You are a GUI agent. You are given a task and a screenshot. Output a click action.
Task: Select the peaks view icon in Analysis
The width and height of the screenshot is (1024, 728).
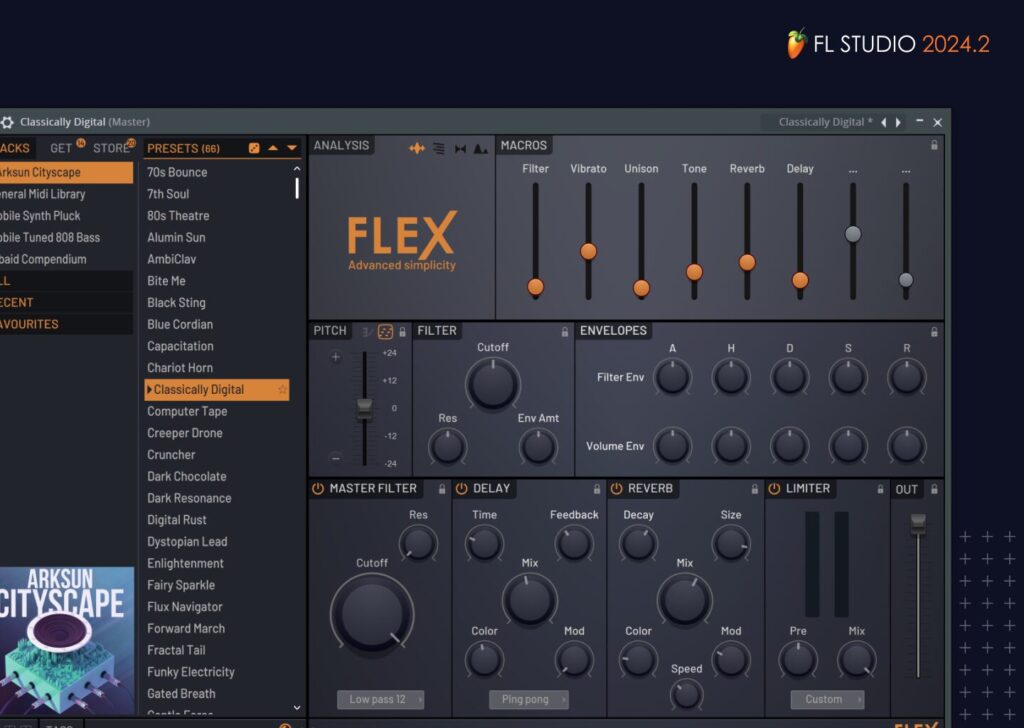[481, 149]
